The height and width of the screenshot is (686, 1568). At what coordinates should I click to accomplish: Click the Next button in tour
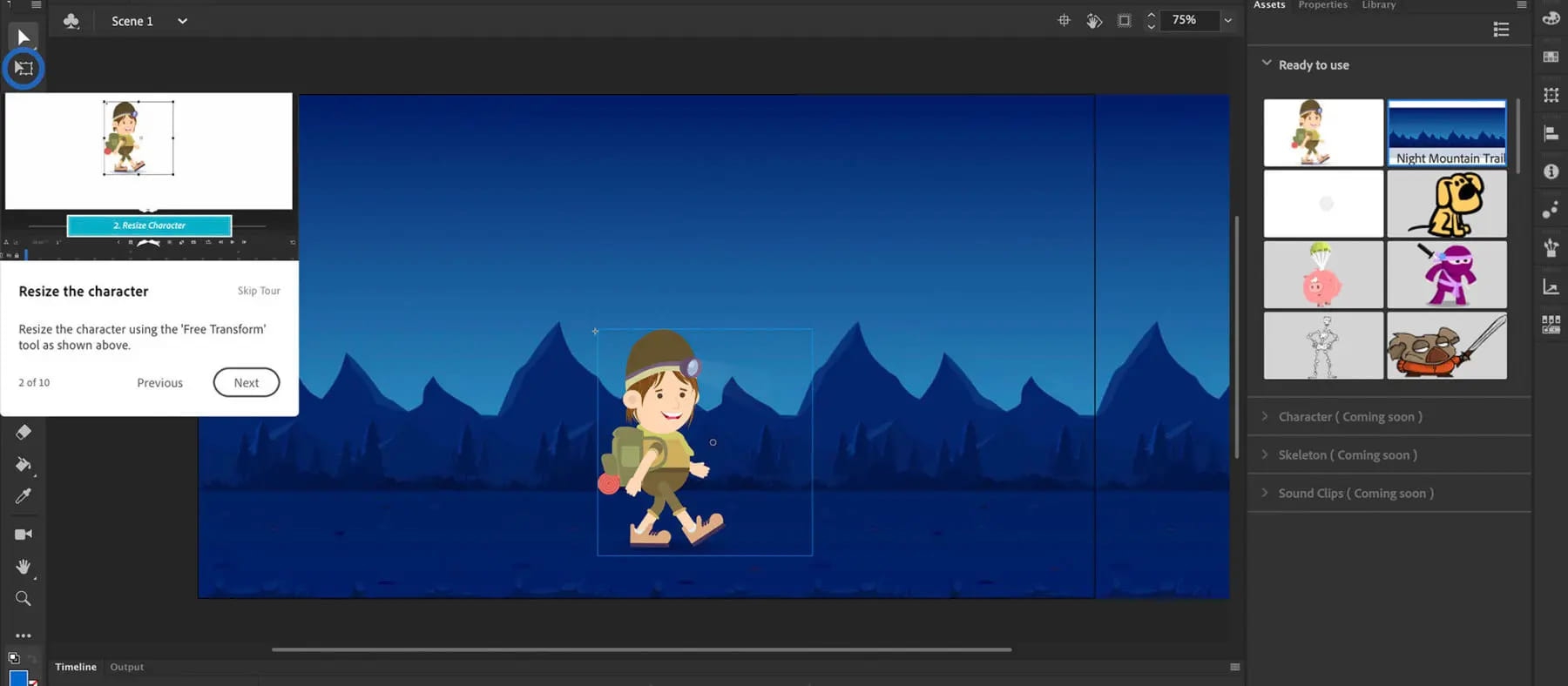(x=247, y=382)
